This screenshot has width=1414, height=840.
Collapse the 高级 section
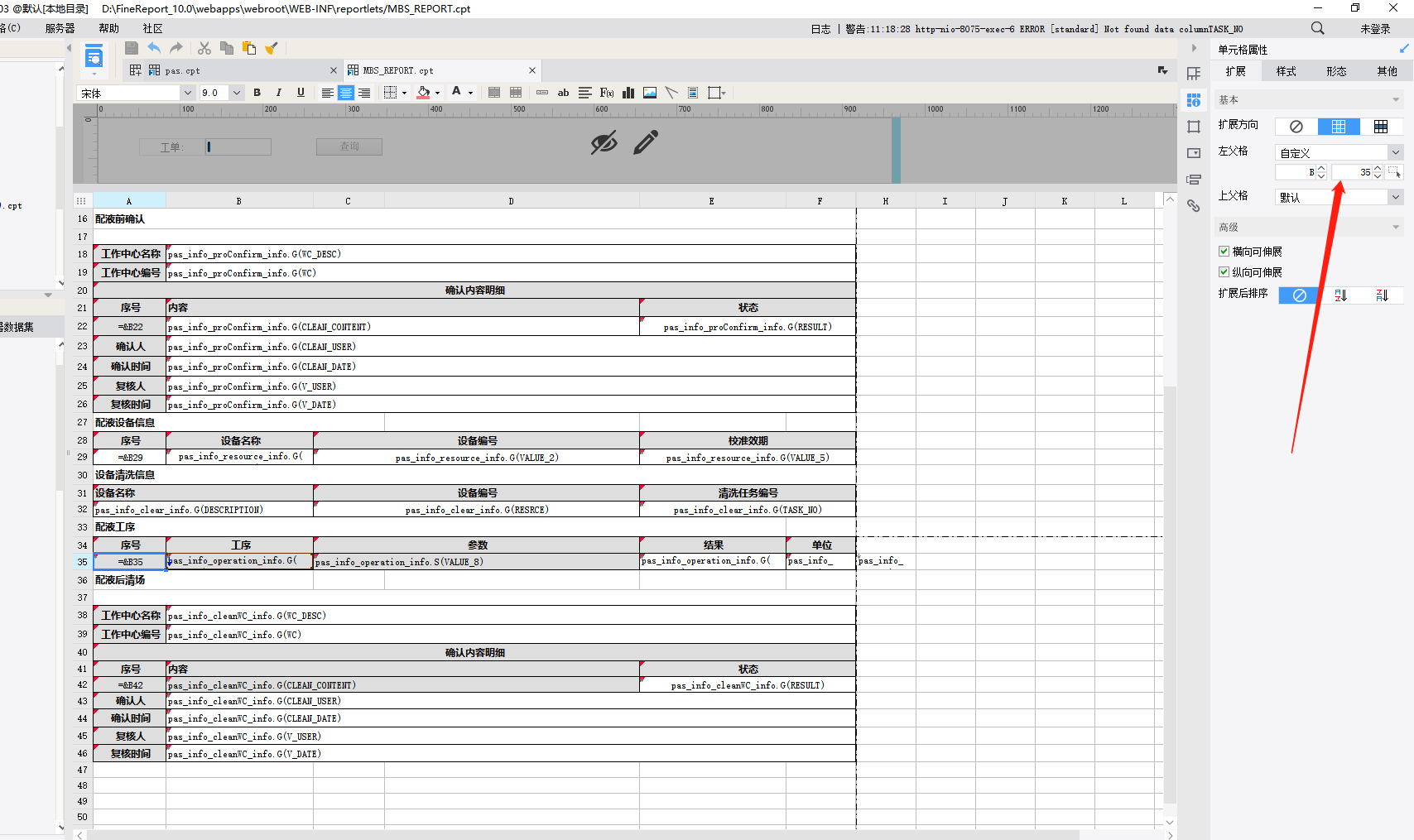pyautogui.click(x=1396, y=227)
